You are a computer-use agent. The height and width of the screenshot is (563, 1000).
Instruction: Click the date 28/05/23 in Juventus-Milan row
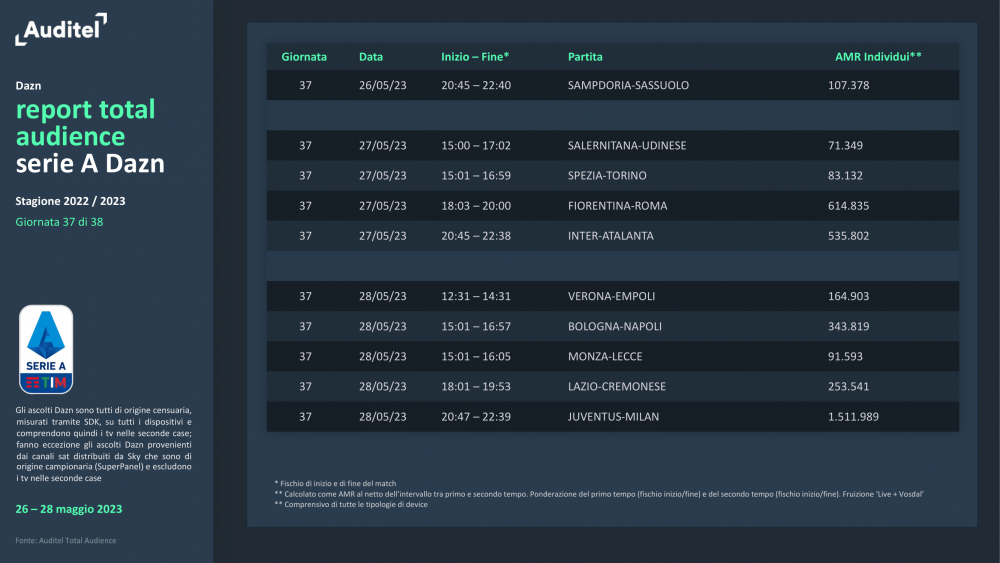click(x=383, y=417)
